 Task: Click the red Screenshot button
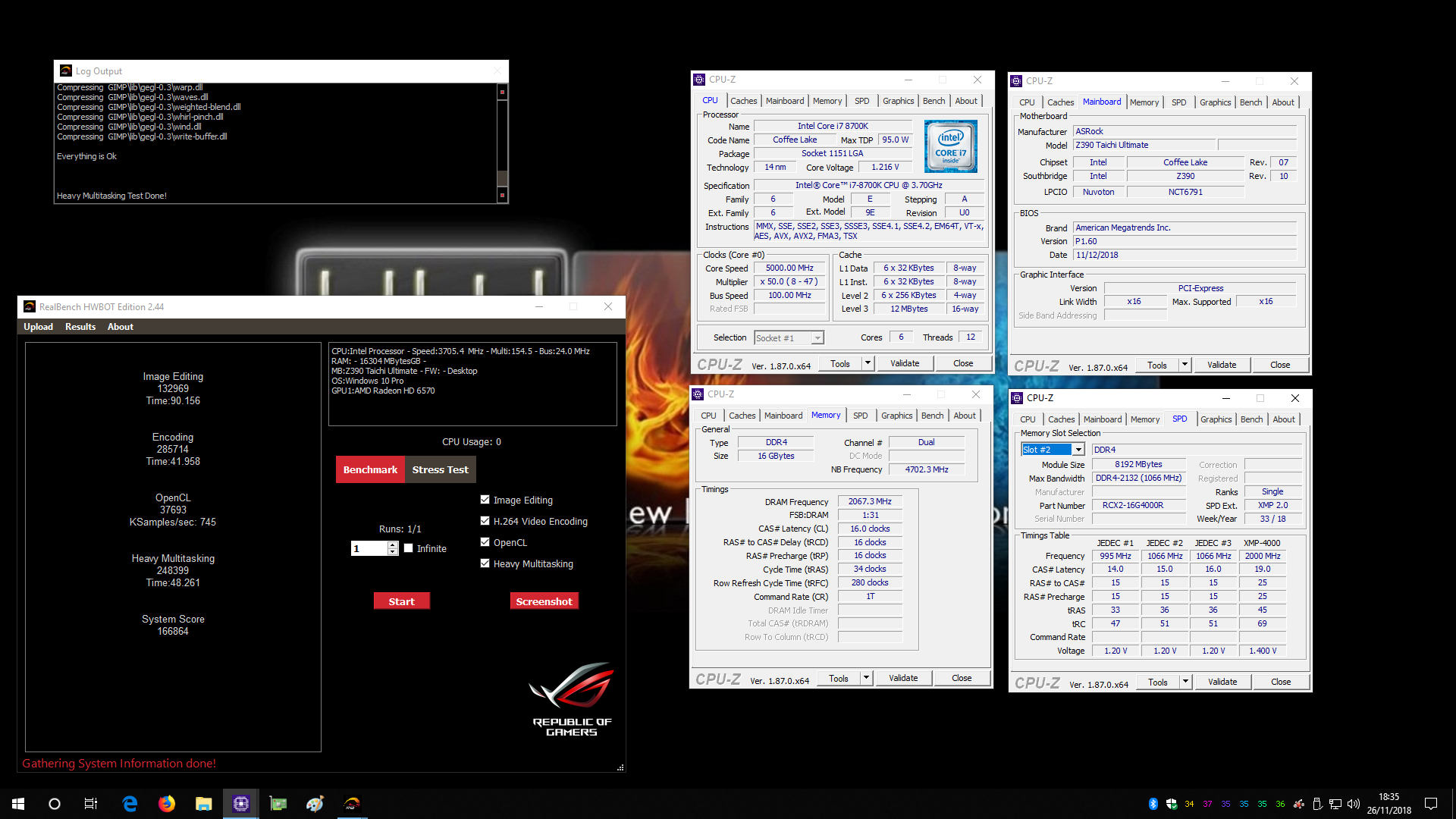544,601
